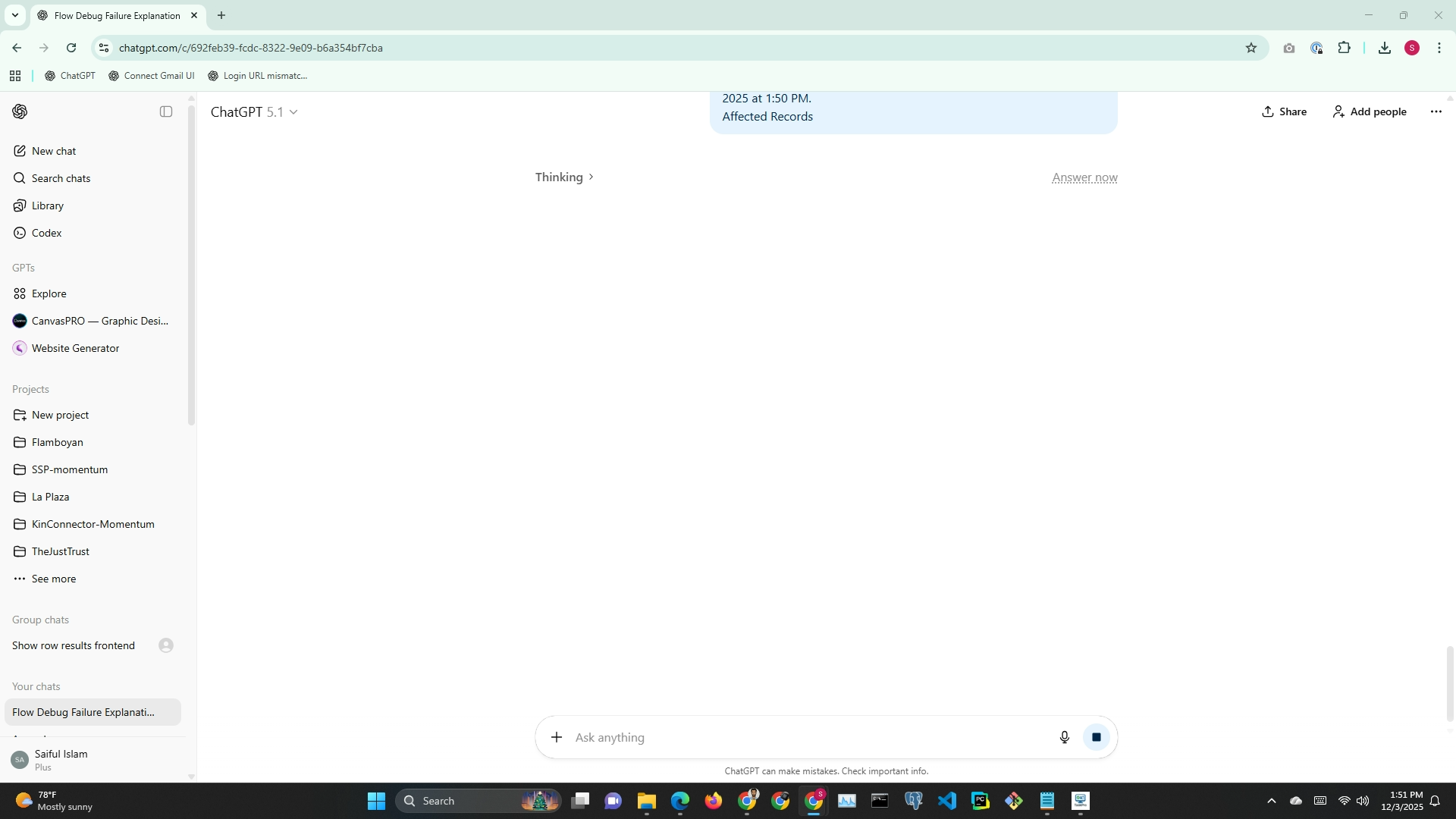Open the Codex sidebar item
Screen dimensions: 1456x819
(46, 233)
